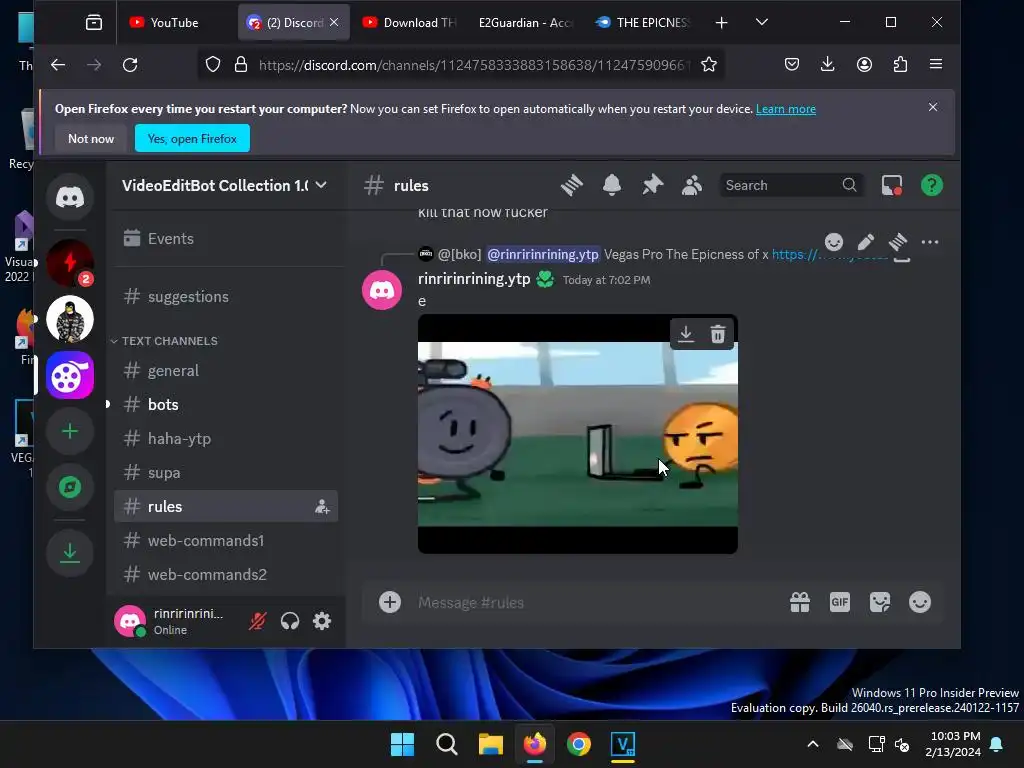Screen dimensions: 1024x768
Task: Toggle member list icon in channel header
Action: point(692,185)
